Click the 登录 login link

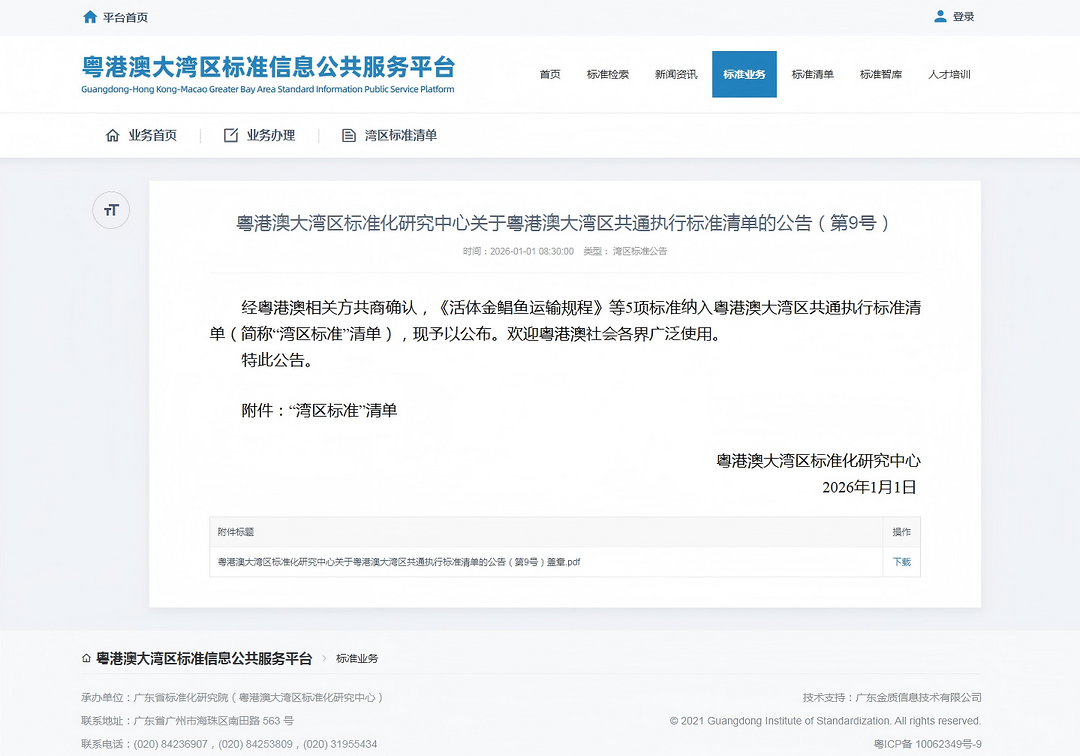tap(963, 17)
